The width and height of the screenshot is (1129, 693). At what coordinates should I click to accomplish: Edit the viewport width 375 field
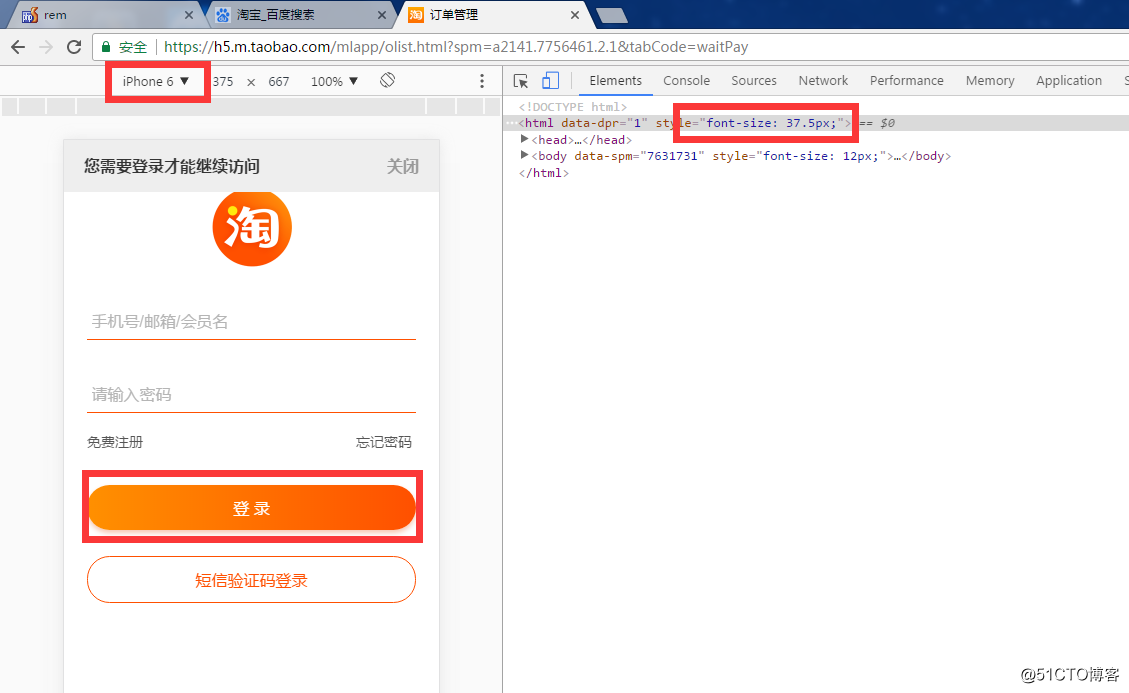[223, 81]
